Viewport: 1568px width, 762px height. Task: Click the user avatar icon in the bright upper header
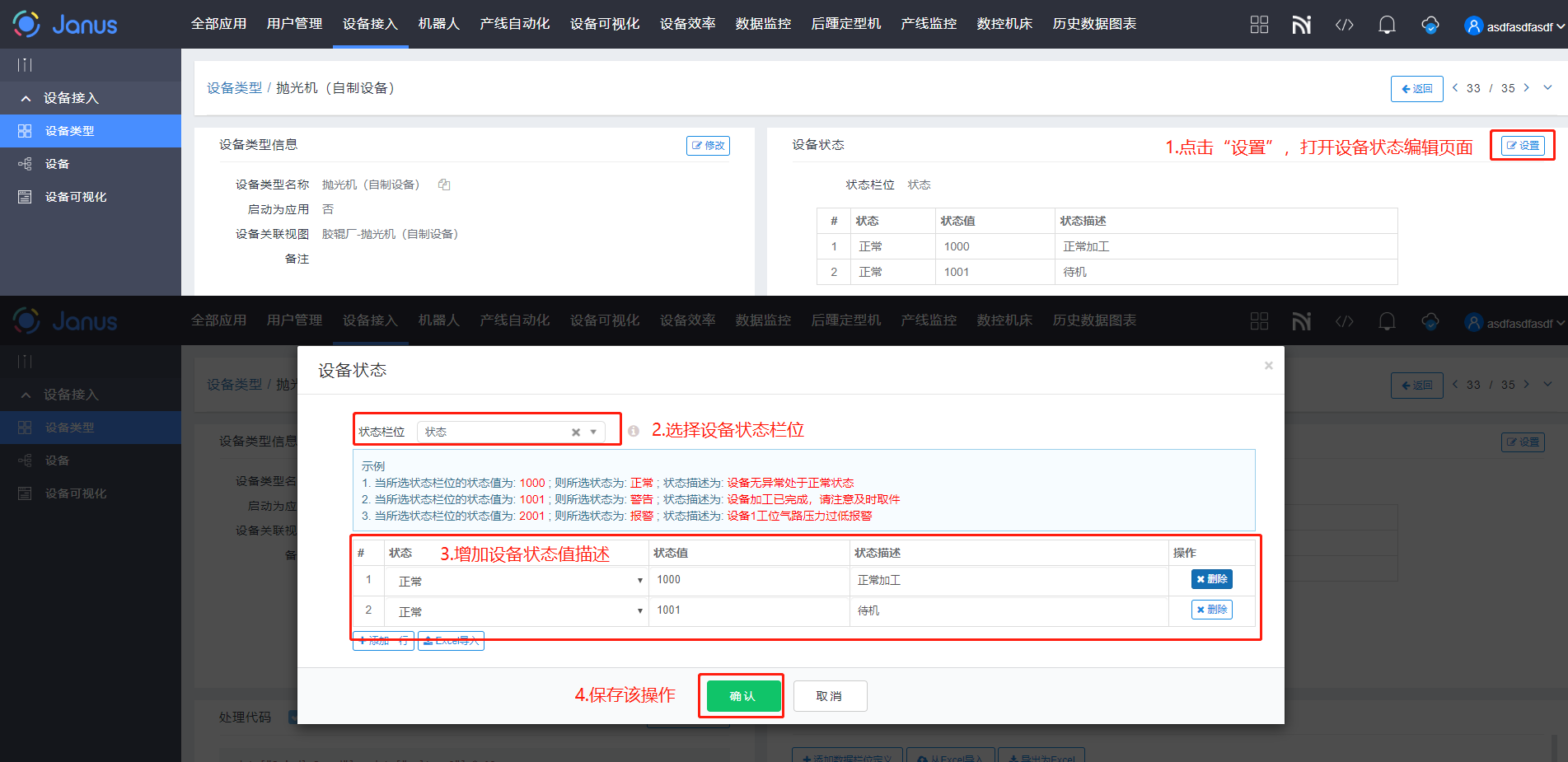[x=1473, y=26]
